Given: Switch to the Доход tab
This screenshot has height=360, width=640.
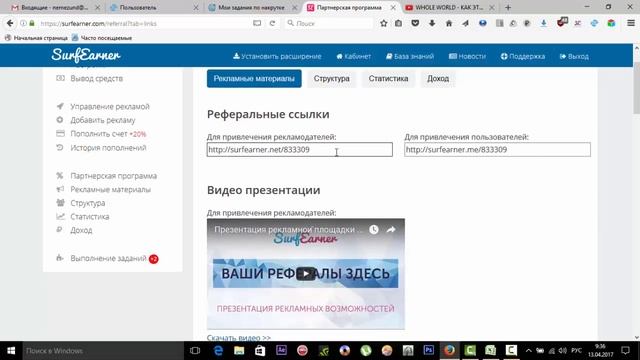Looking at the screenshot, I should (438, 78).
